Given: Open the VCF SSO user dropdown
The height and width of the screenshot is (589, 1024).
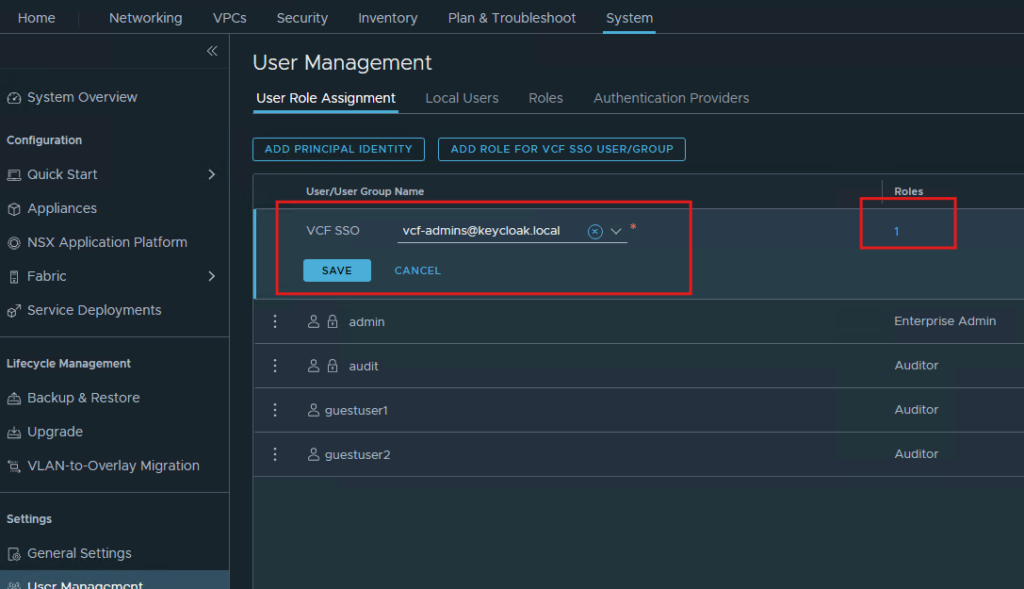Looking at the screenshot, I should pos(616,231).
